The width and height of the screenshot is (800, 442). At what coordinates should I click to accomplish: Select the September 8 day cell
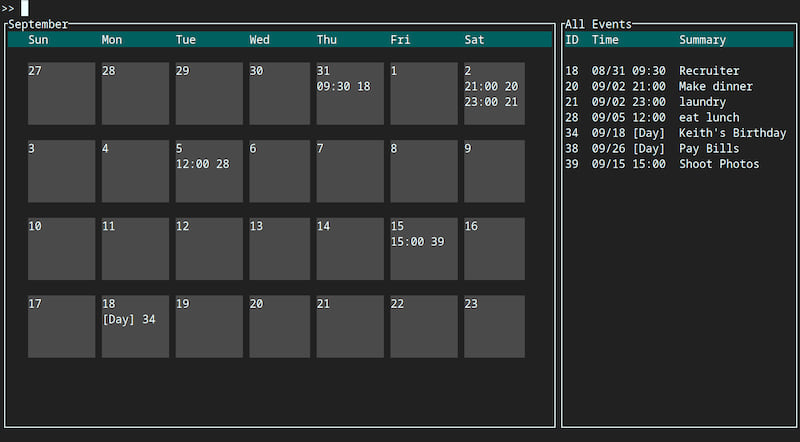424,171
